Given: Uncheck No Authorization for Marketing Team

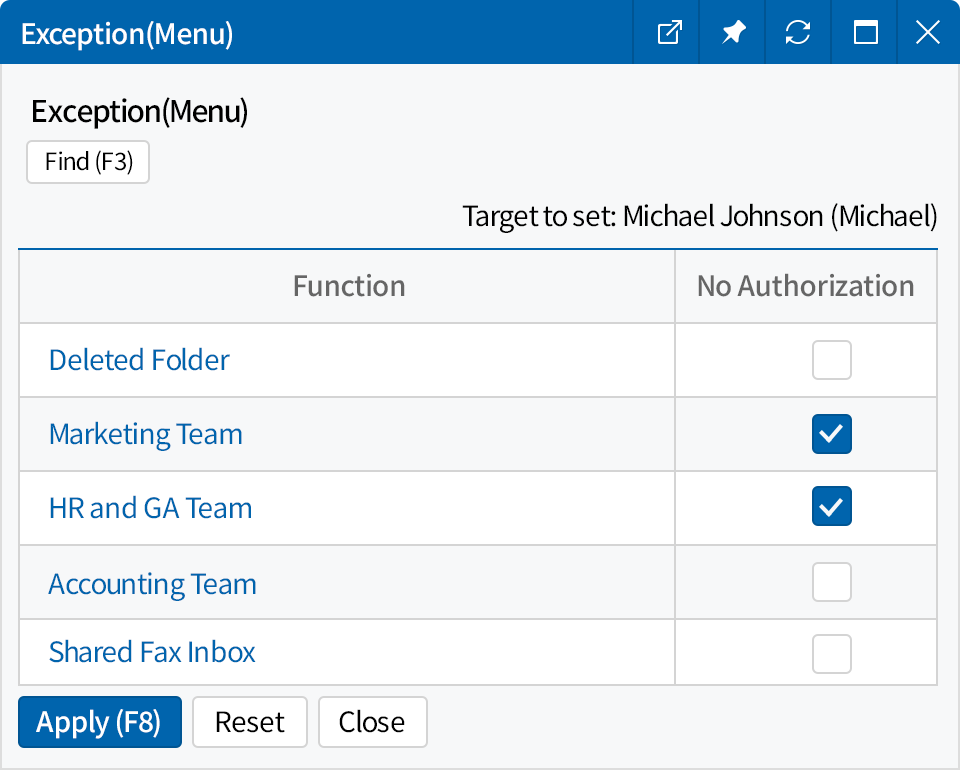Looking at the screenshot, I should (831, 434).
